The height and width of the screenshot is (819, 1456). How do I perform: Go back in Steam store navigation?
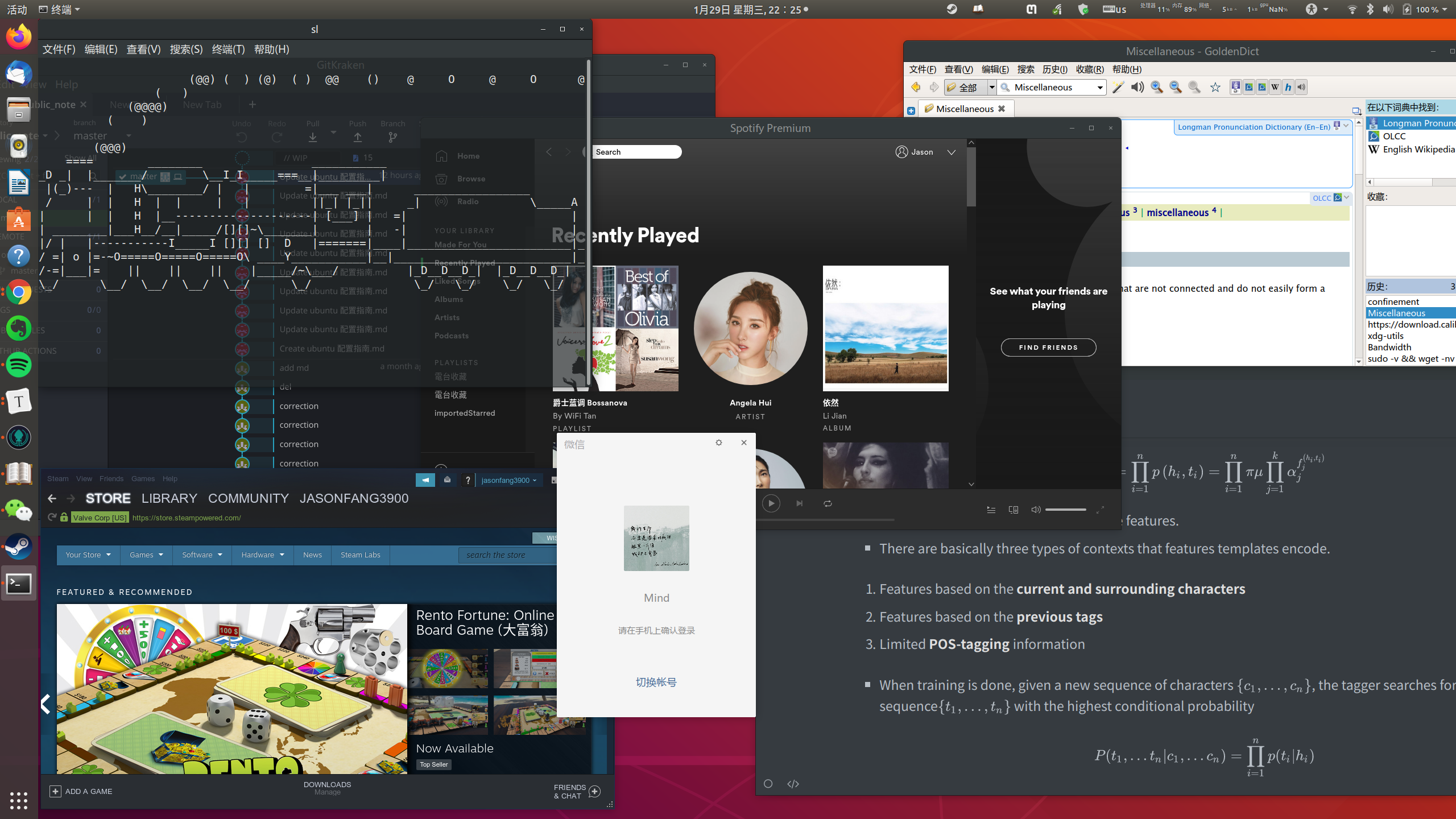[52, 499]
